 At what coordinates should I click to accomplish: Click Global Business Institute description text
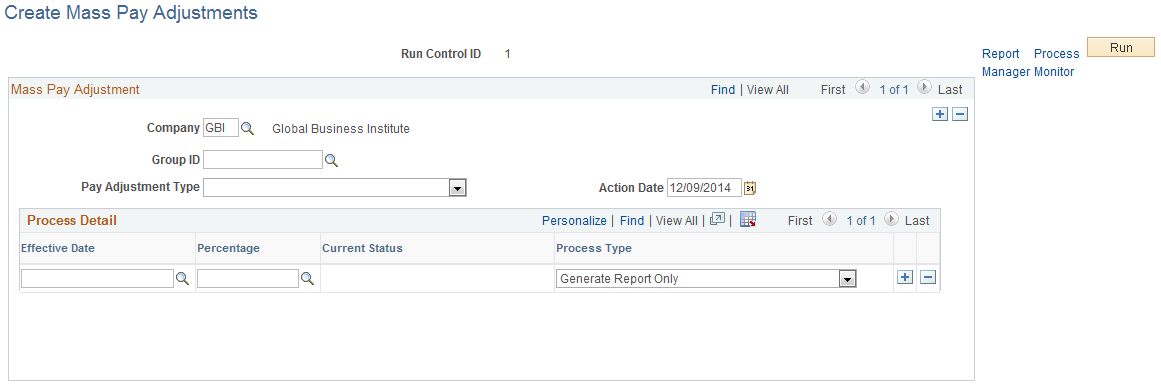pyautogui.click(x=341, y=129)
